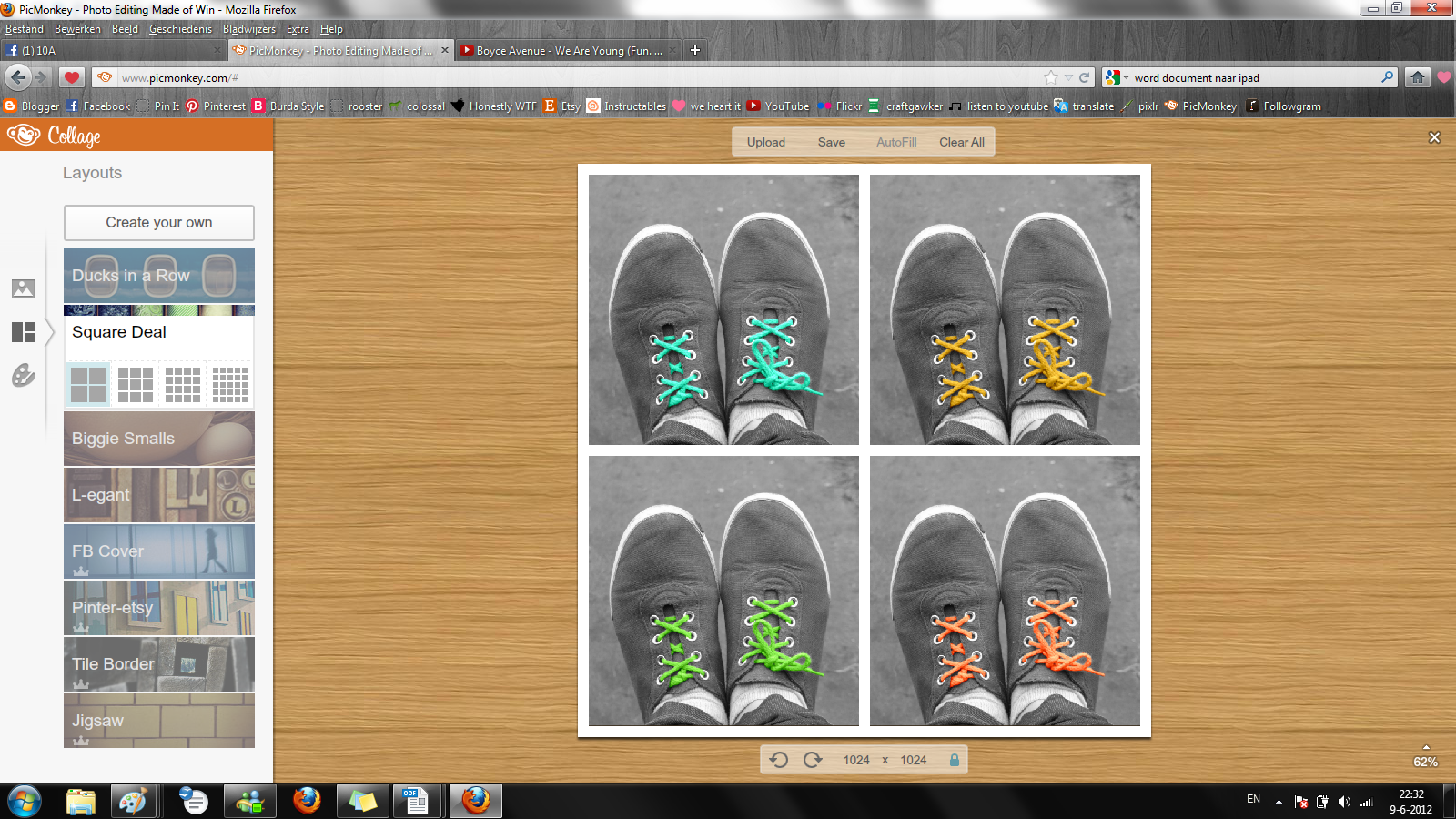Select the teal laces shoe photo cell
This screenshot has width=1456, height=819.
(723, 309)
